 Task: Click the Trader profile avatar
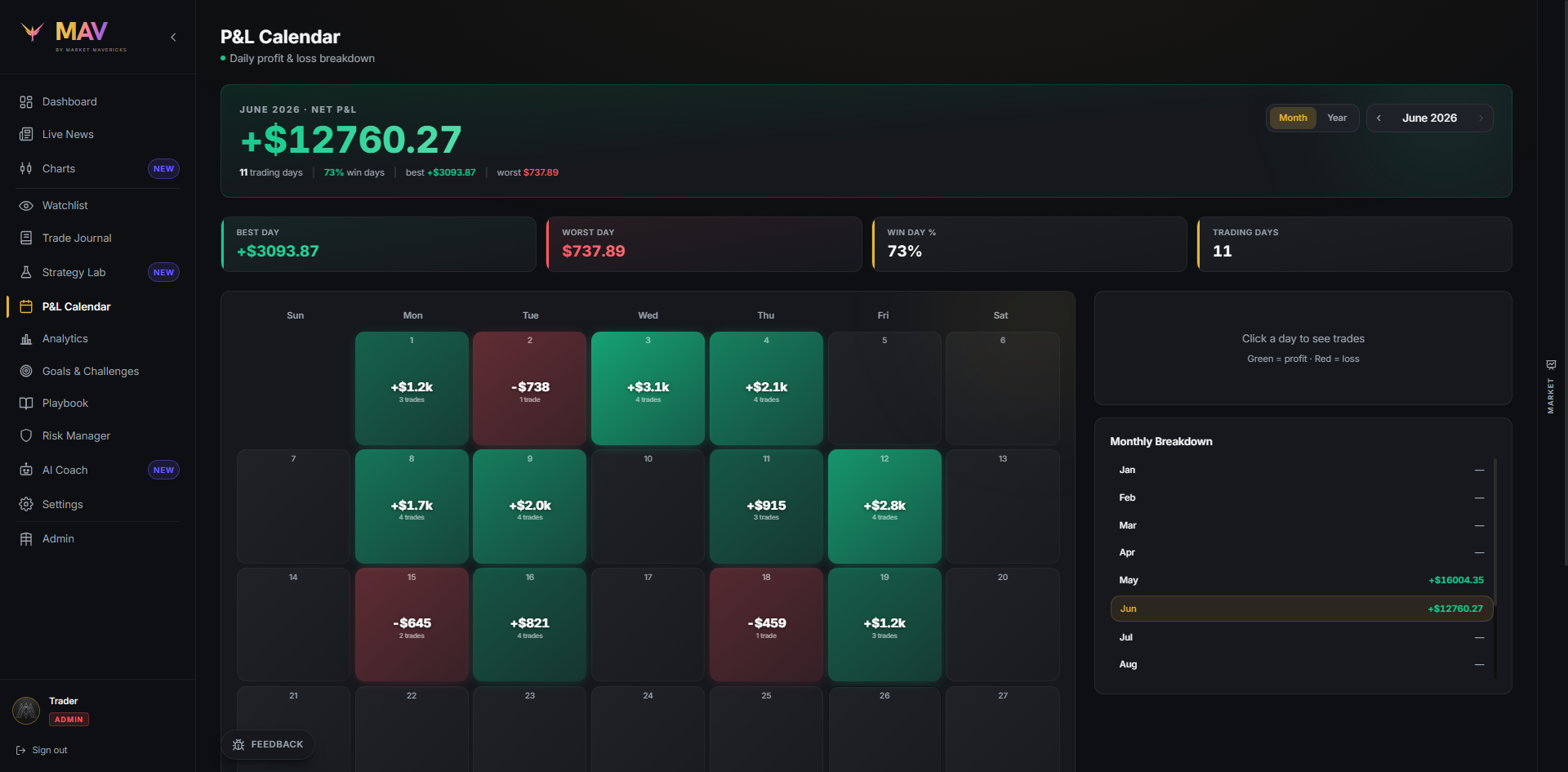click(26, 711)
